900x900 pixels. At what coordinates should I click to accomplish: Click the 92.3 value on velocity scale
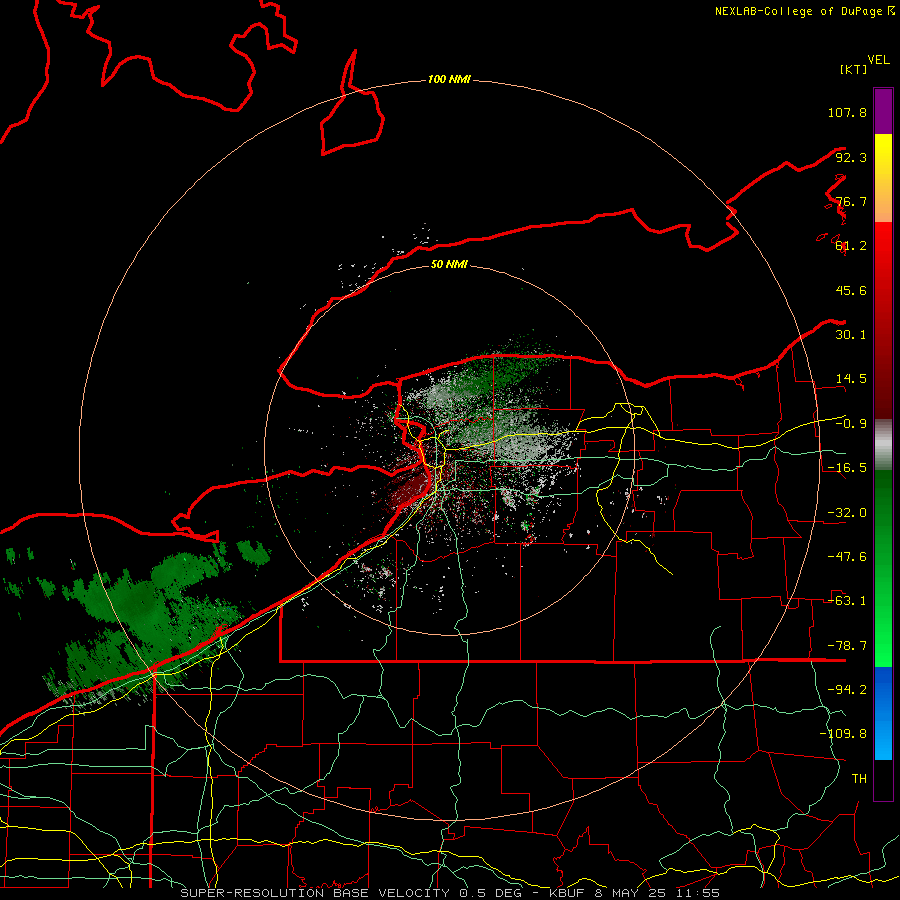[x=851, y=157]
